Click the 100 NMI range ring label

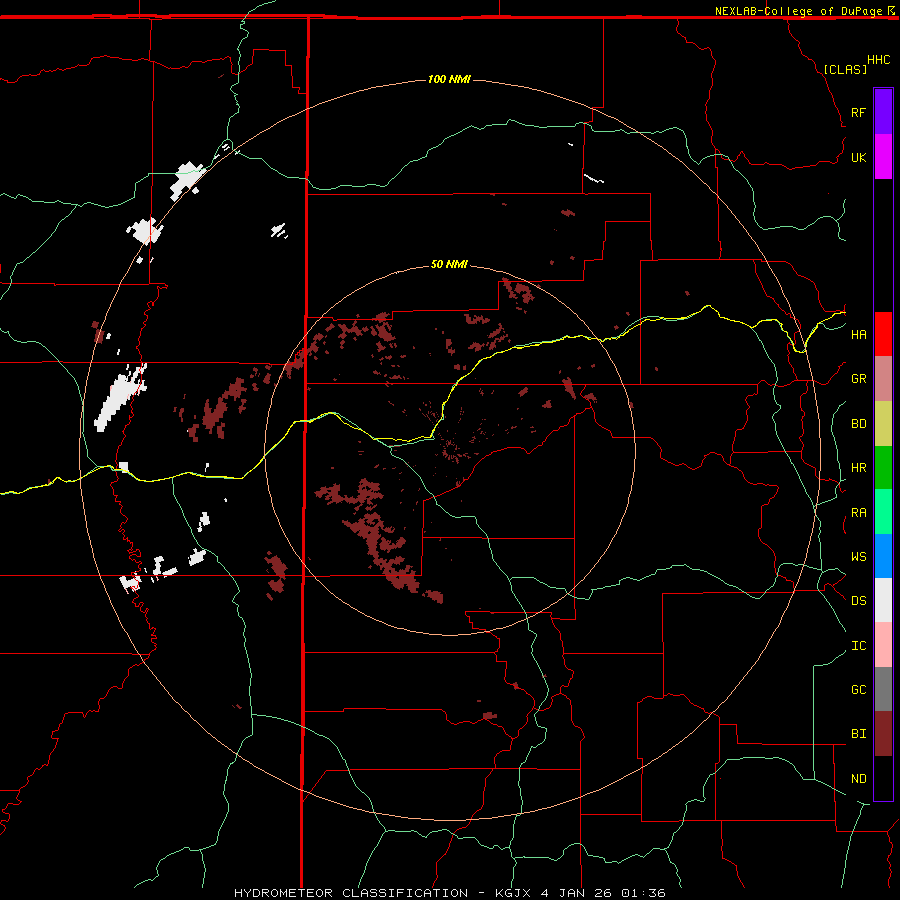(449, 79)
